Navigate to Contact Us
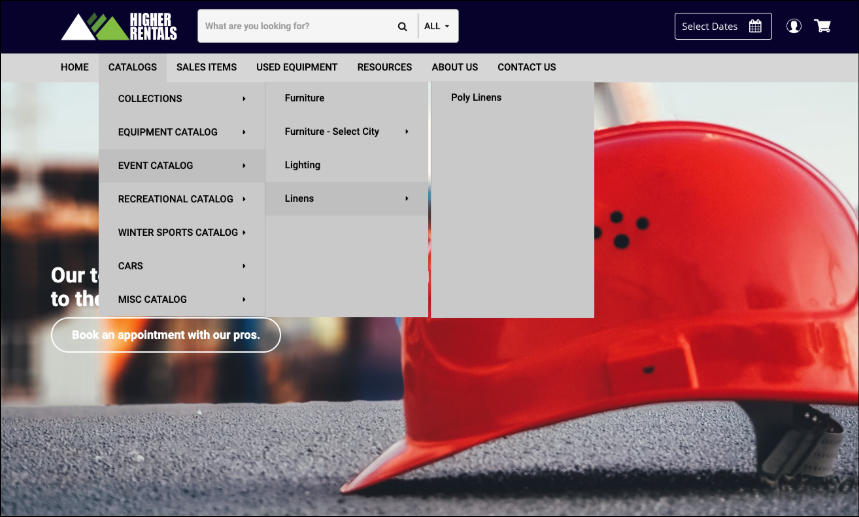859x517 pixels. (526, 67)
